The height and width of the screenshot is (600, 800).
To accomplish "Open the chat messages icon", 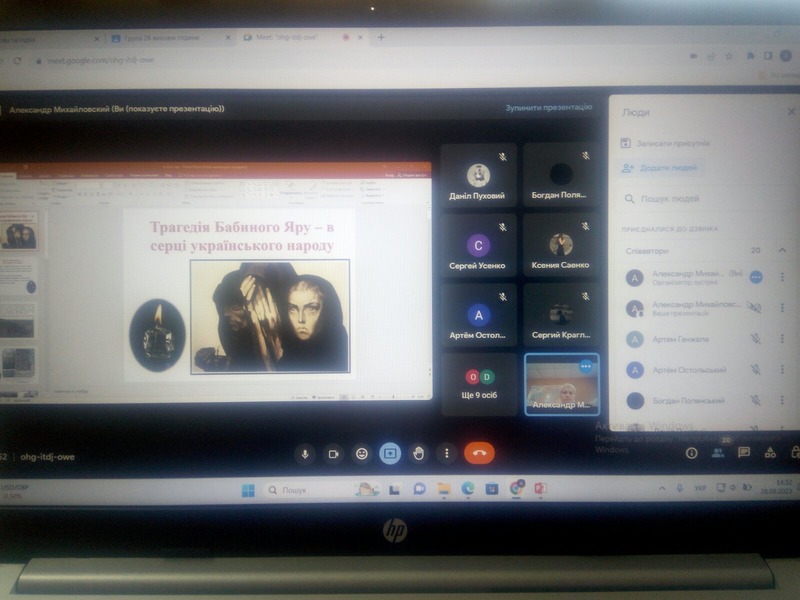I will pyautogui.click(x=744, y=452).
